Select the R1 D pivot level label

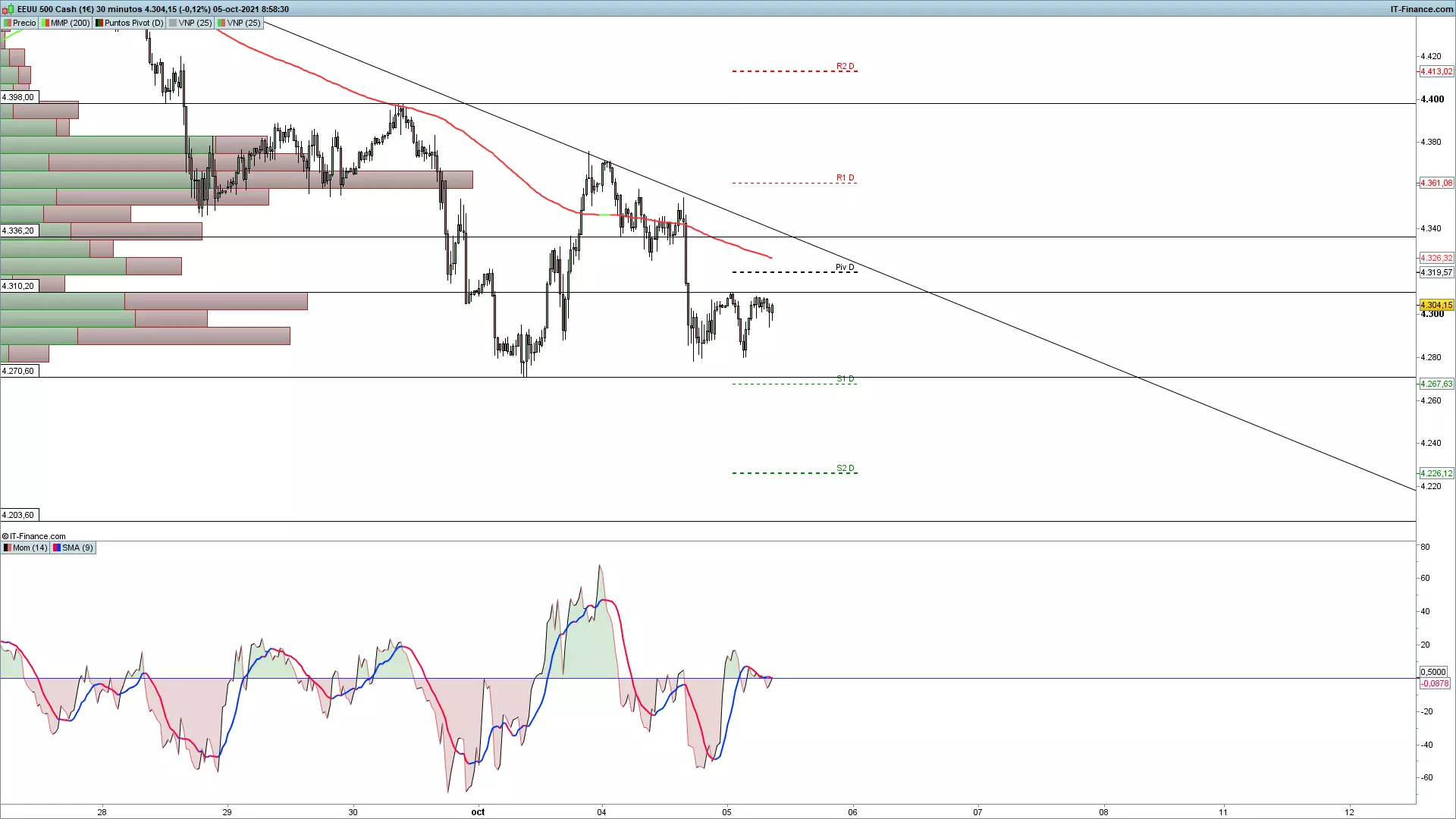coord(846,177)
